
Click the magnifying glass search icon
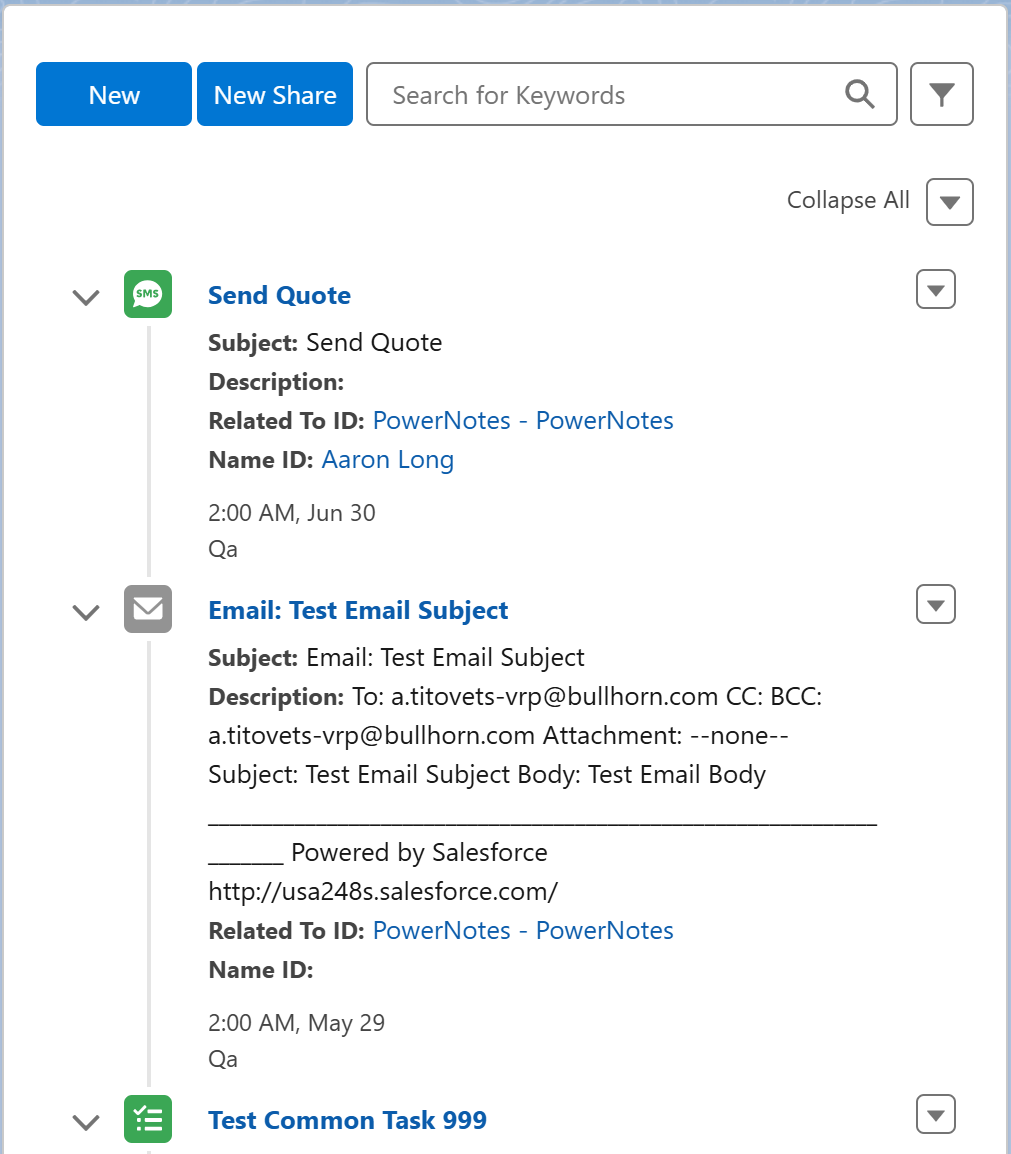(x=859, y=94)
